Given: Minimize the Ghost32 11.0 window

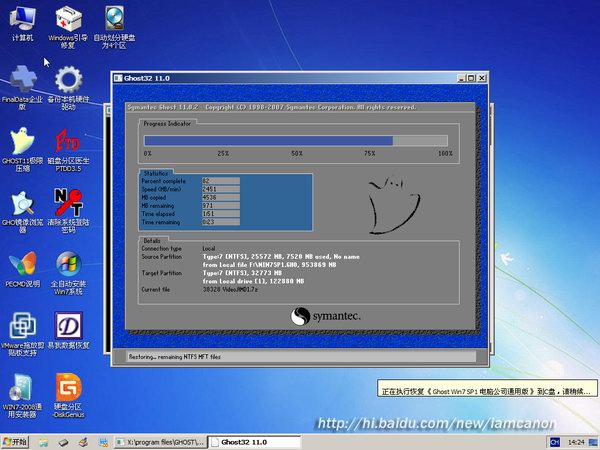Looking at the screenshot, I should tap(461, 78).
